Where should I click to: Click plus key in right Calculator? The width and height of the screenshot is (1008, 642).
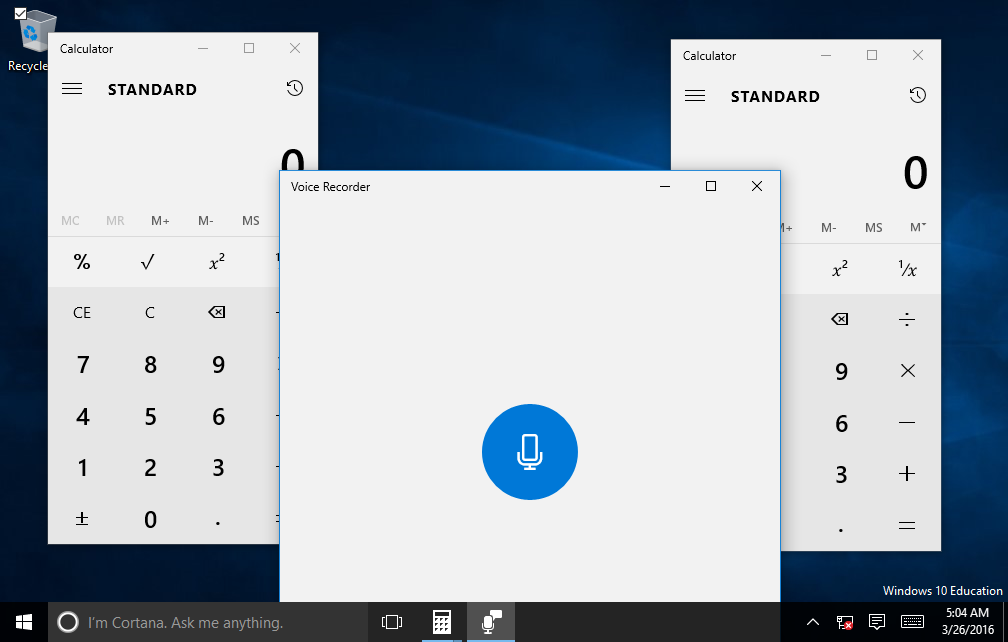click(907, 474)
